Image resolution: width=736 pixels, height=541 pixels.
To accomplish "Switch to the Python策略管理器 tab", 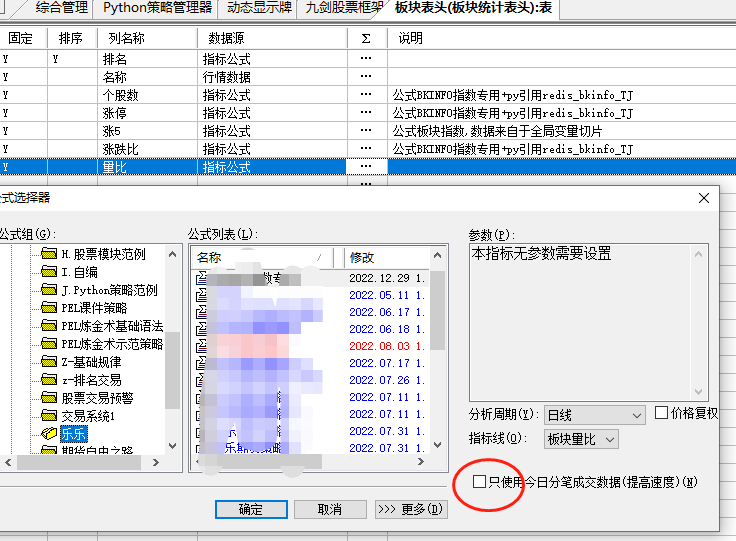I will pyautogui.click(x=157, y=8).
